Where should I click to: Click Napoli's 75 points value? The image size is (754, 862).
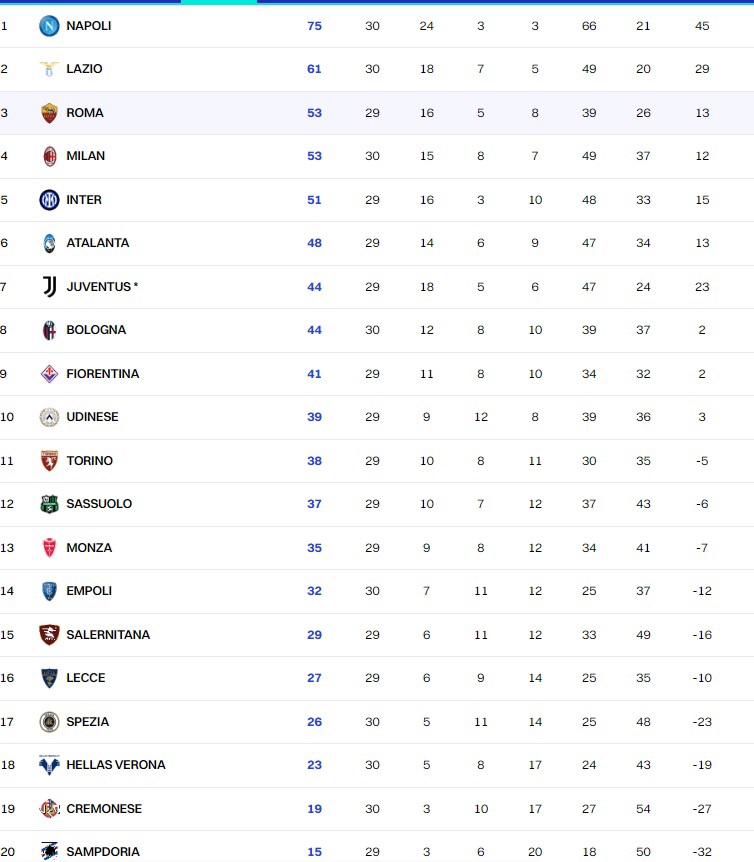click(x=314, y=26)
